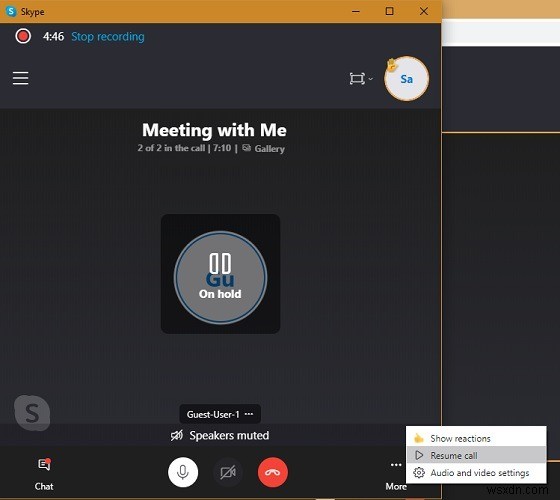Viewport: 560px width, 500px height.
Task: Open the Sa profile avatar
Action: click(406, 79)
